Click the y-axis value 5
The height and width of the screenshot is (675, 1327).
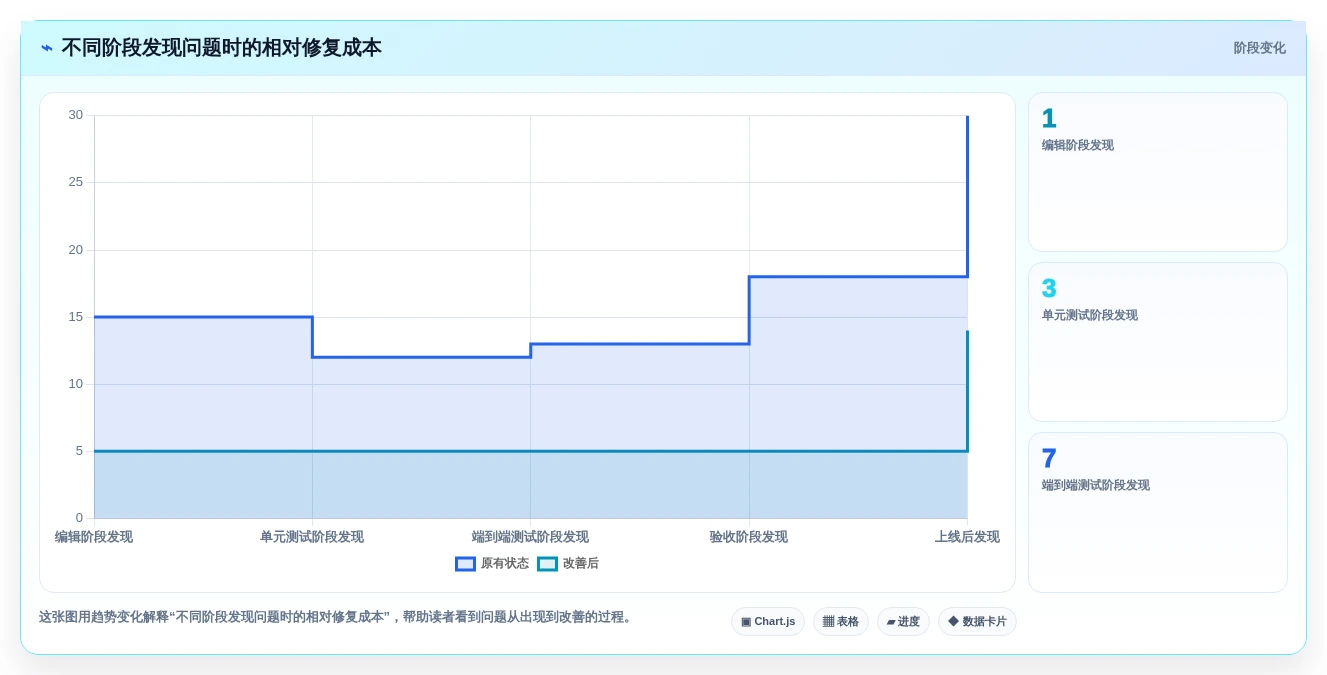click(79, 451)
